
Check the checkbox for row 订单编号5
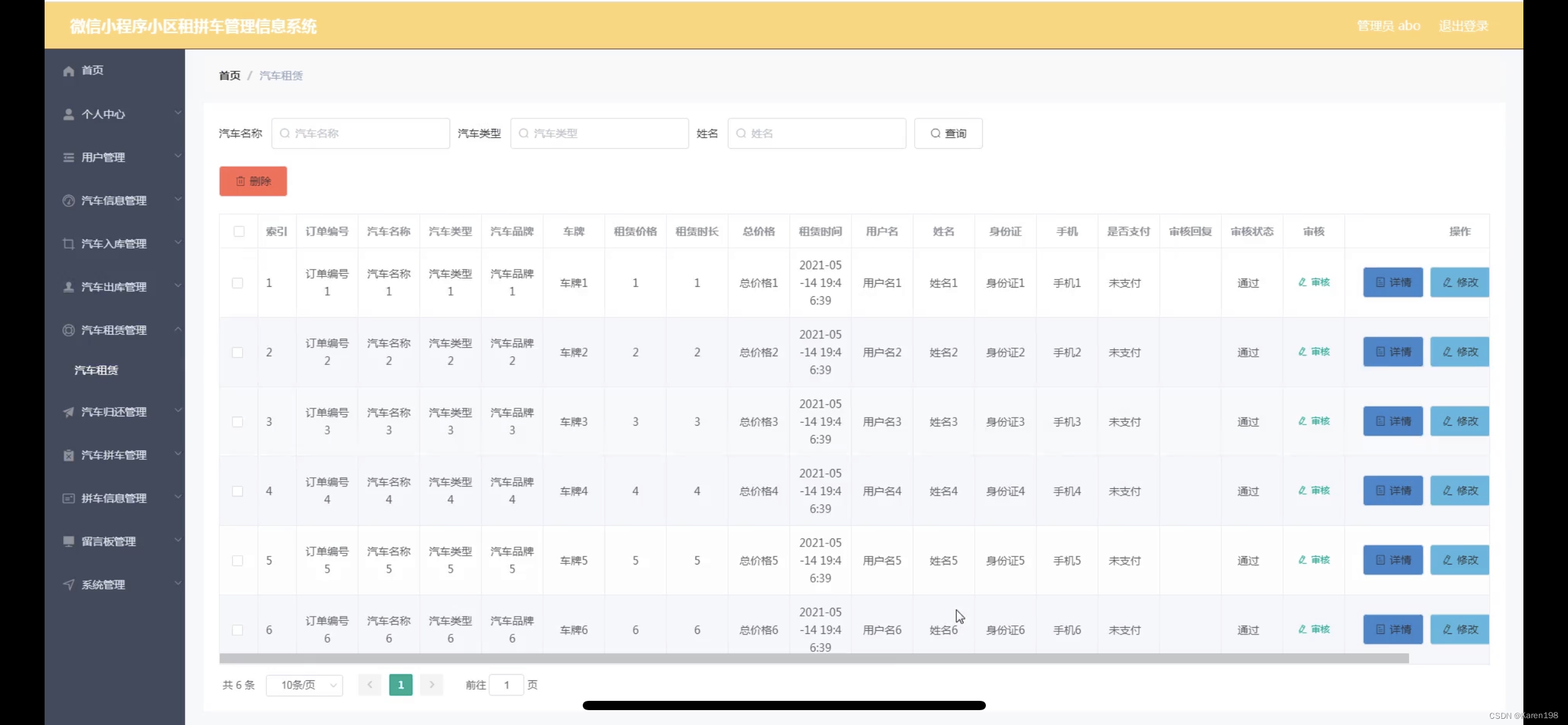pos(238,560)
